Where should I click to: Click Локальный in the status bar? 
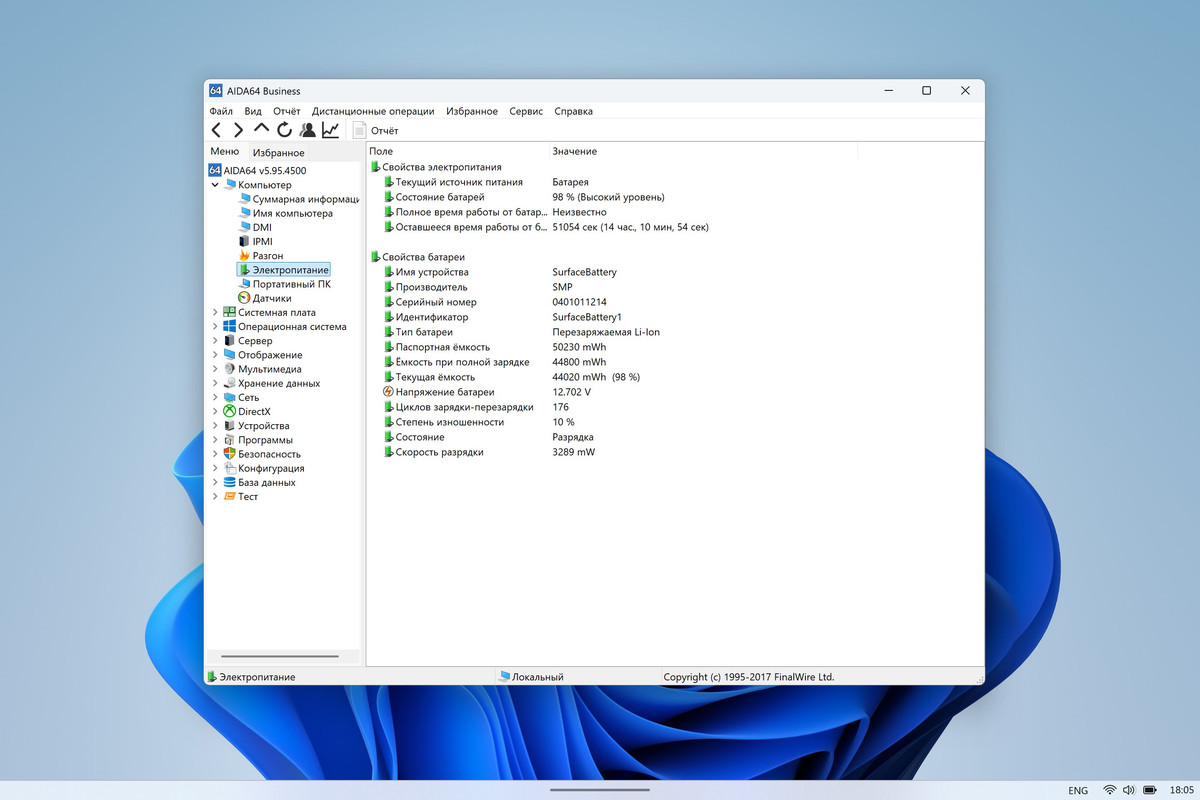(531, 677)
